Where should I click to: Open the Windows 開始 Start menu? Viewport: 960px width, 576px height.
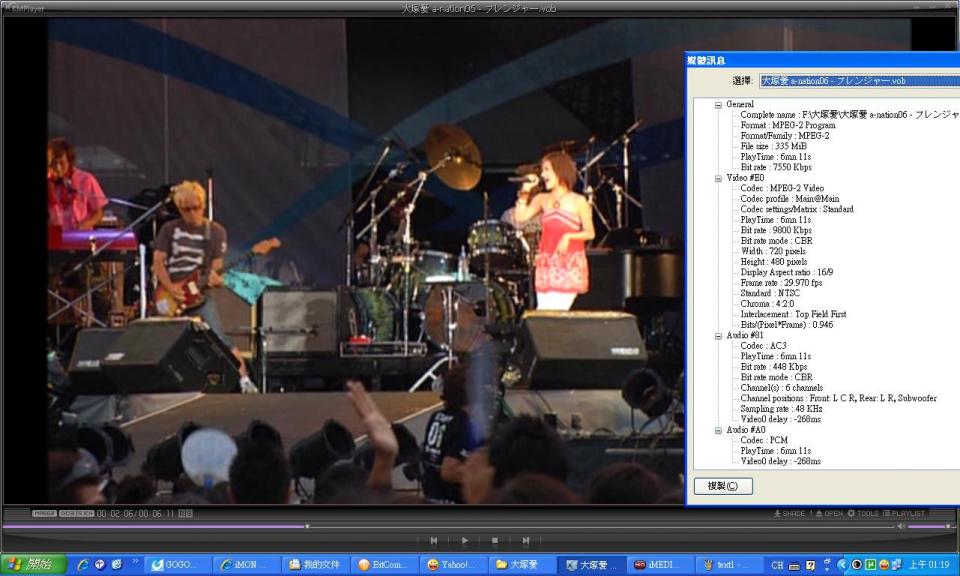(34, 565)
